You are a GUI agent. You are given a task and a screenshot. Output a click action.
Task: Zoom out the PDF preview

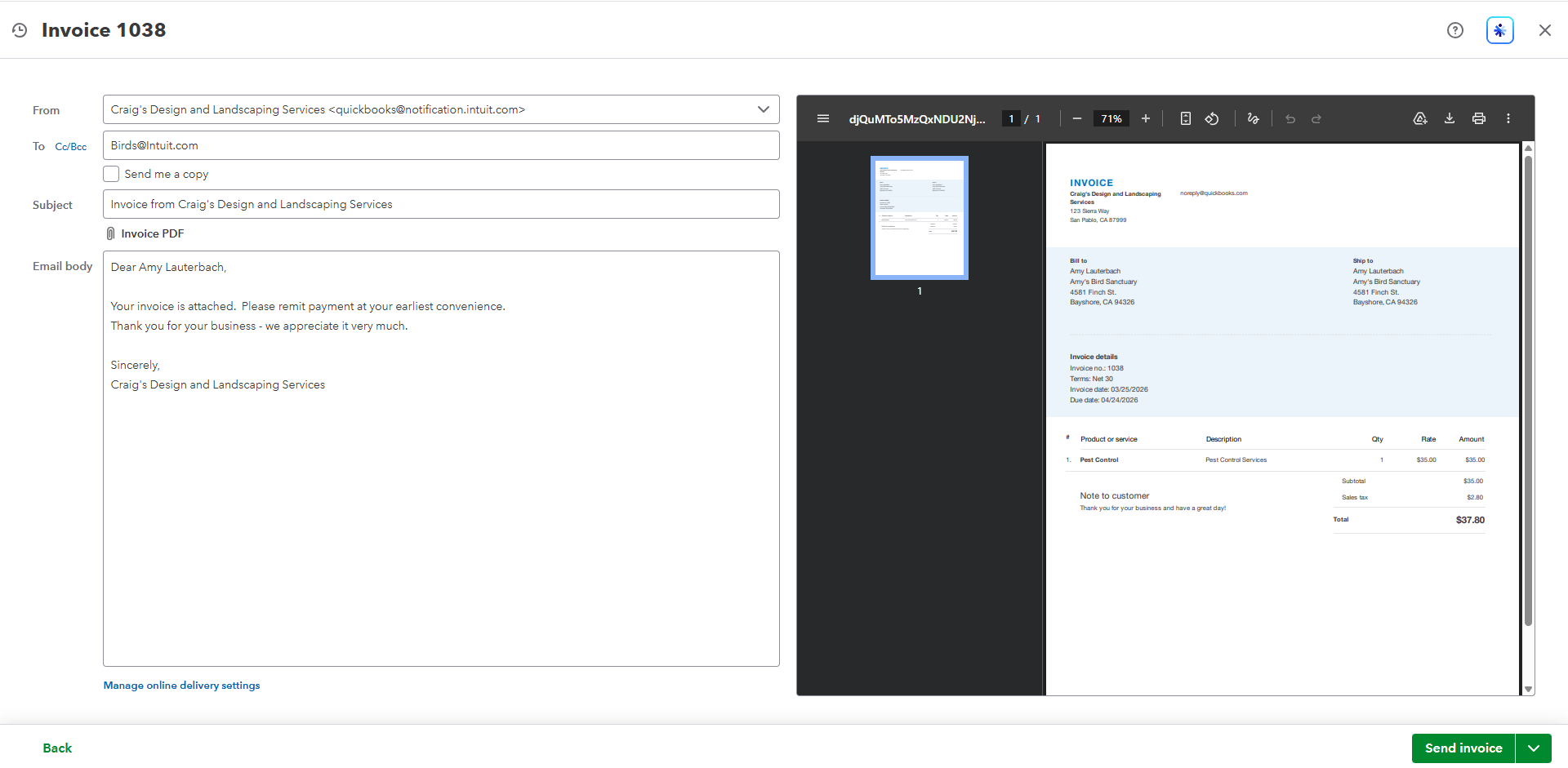[x=1077, y=118]
